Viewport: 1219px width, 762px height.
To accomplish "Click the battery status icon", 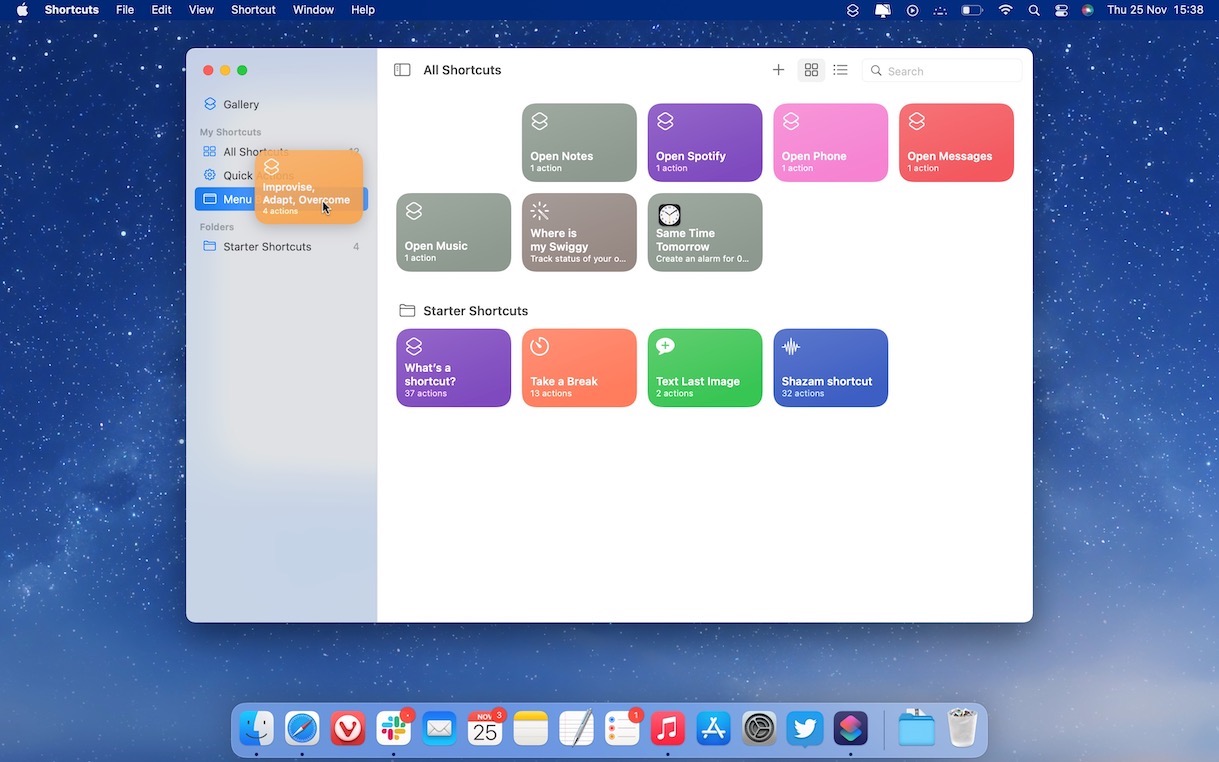I will pyautogui.click(x=972, y=10).
